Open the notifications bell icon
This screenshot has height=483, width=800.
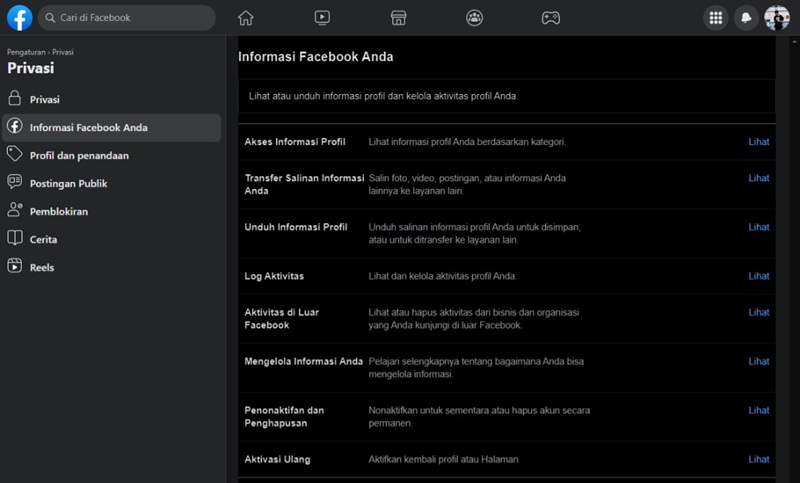click(x=746, y=17)
